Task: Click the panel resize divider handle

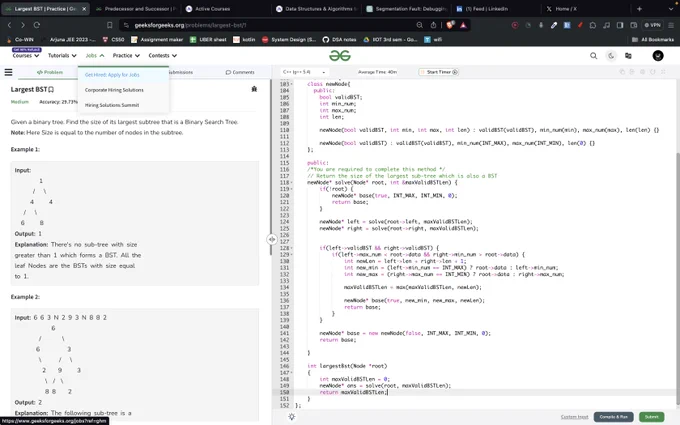Action: point(271,239)
